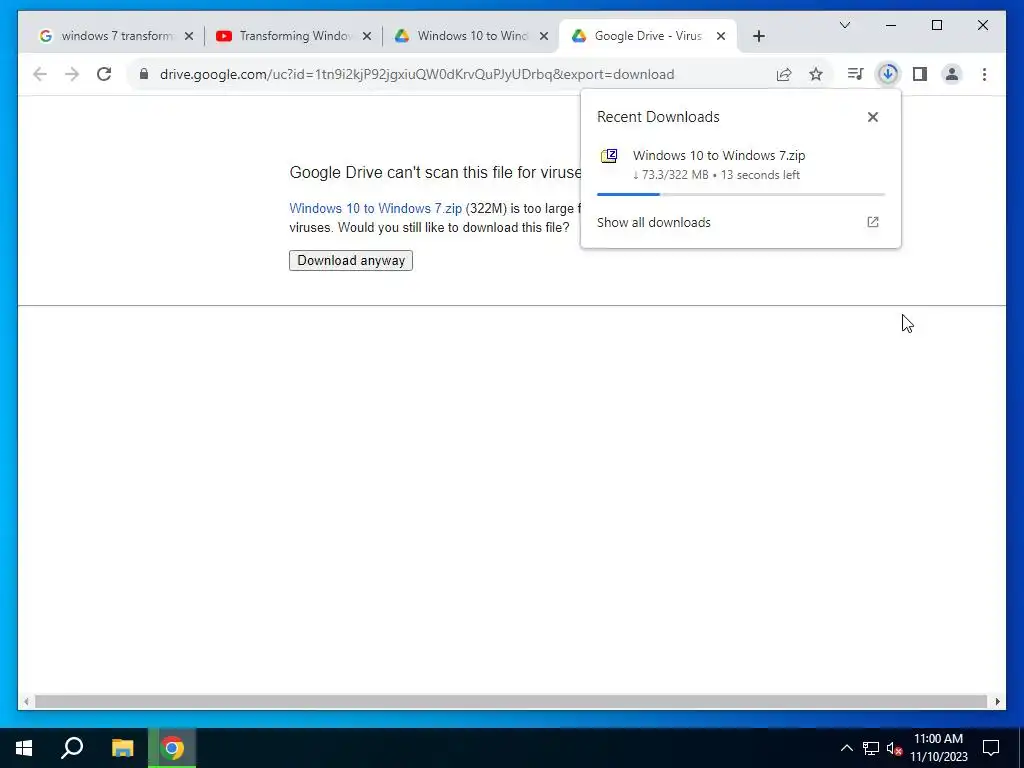The width and height of the screenshot is (1024, 768).
Task: Click the 'Recent Downloads' heading
Action: pos(658,117)
